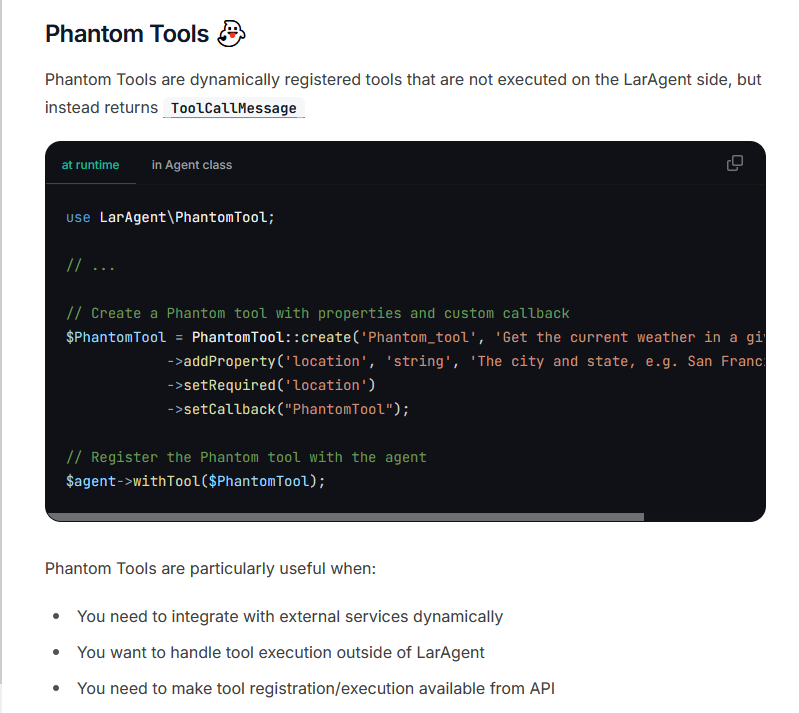
Task: Click the '$agent->withTool($PhantomTool);' line
Action: coord(195,481)
